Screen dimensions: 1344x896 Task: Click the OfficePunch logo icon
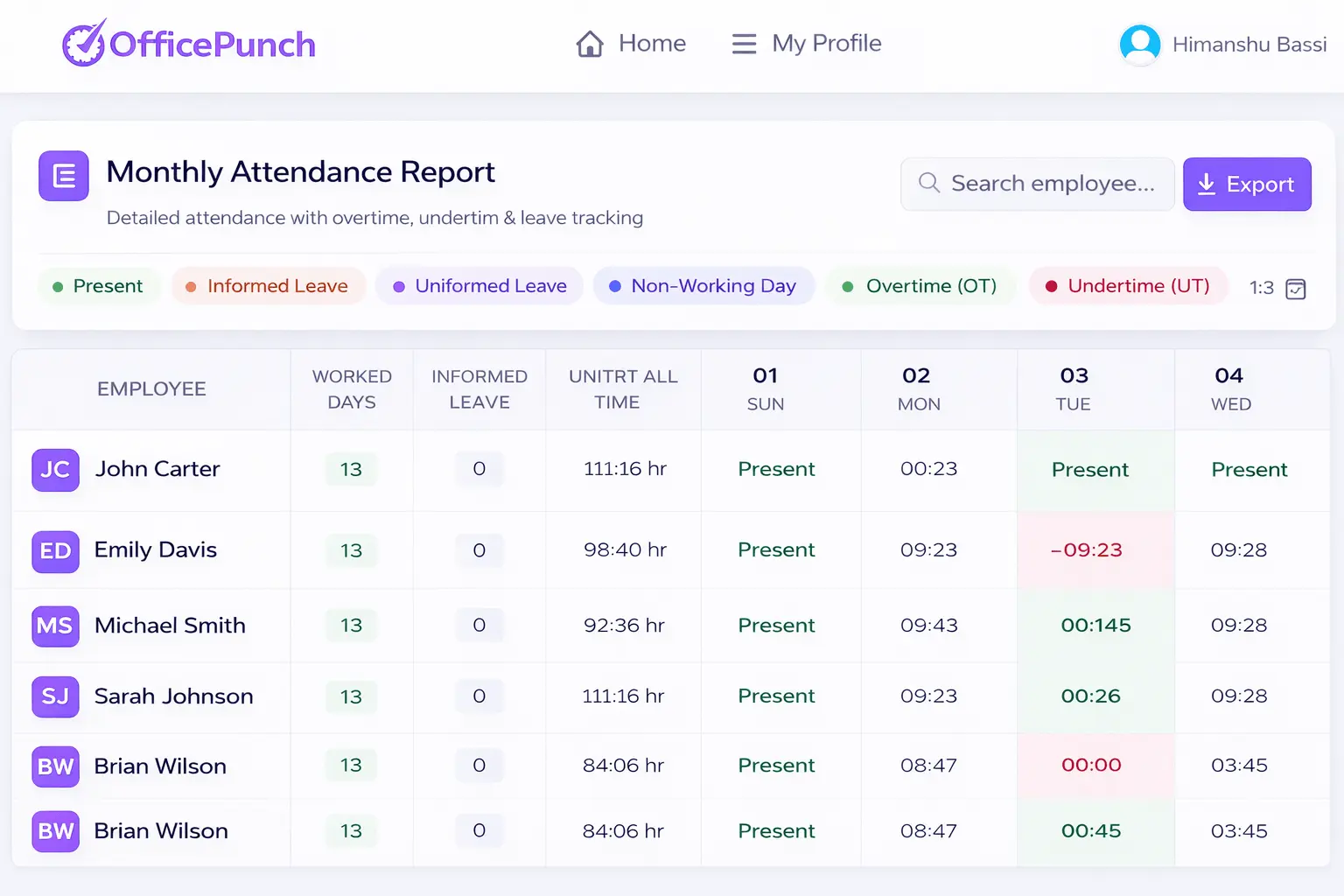pos(84,43)
